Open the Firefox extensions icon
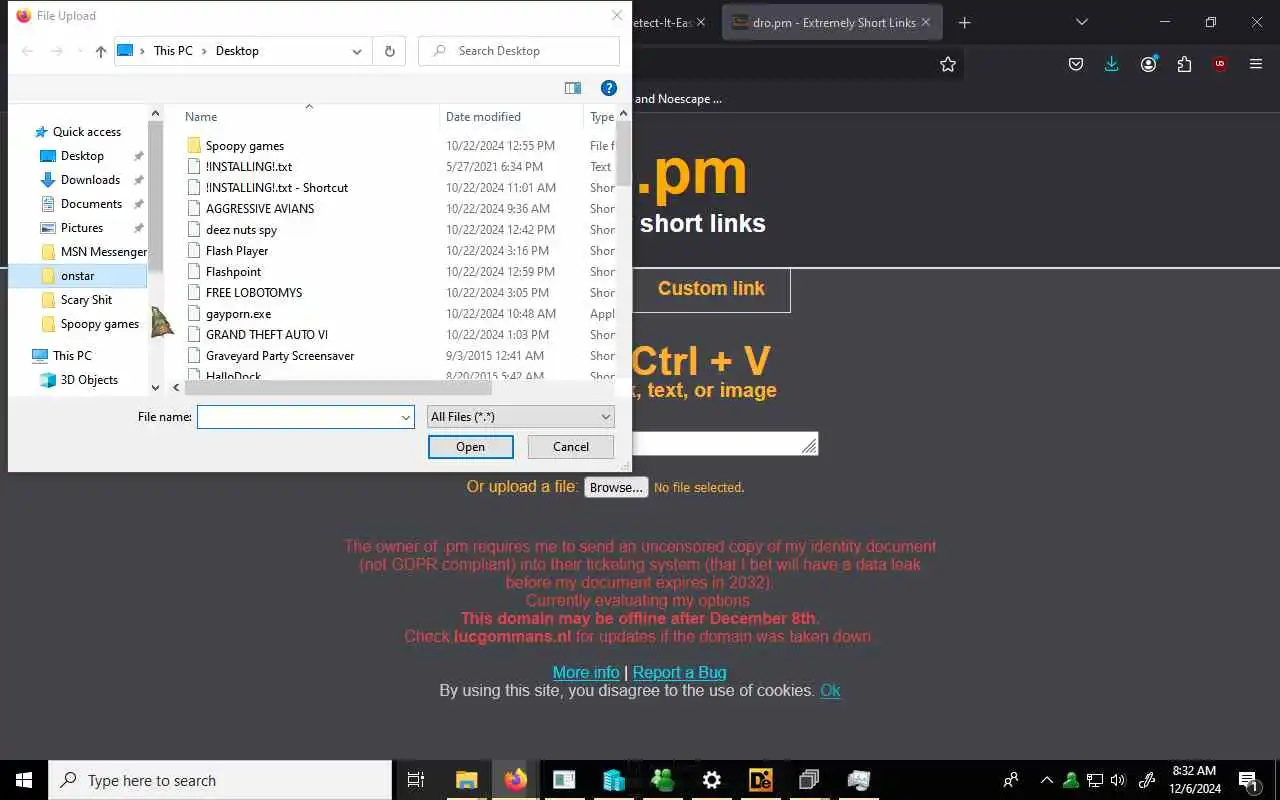The width and height of the screenshot is (1280, 800). (1184, 64)
